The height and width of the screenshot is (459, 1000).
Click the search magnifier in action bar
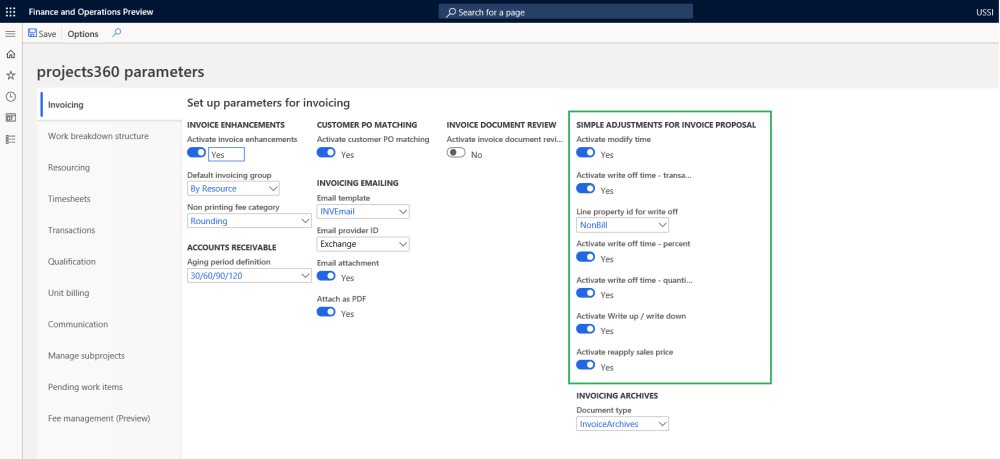(117, 33)
